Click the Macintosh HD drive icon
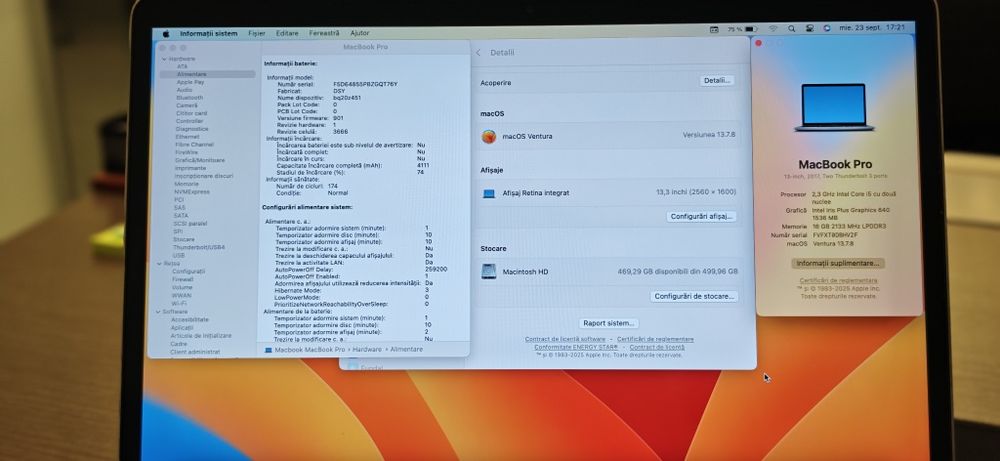Image resolution: width=1000 pixels, height=461 pixels. click(489, 272)
